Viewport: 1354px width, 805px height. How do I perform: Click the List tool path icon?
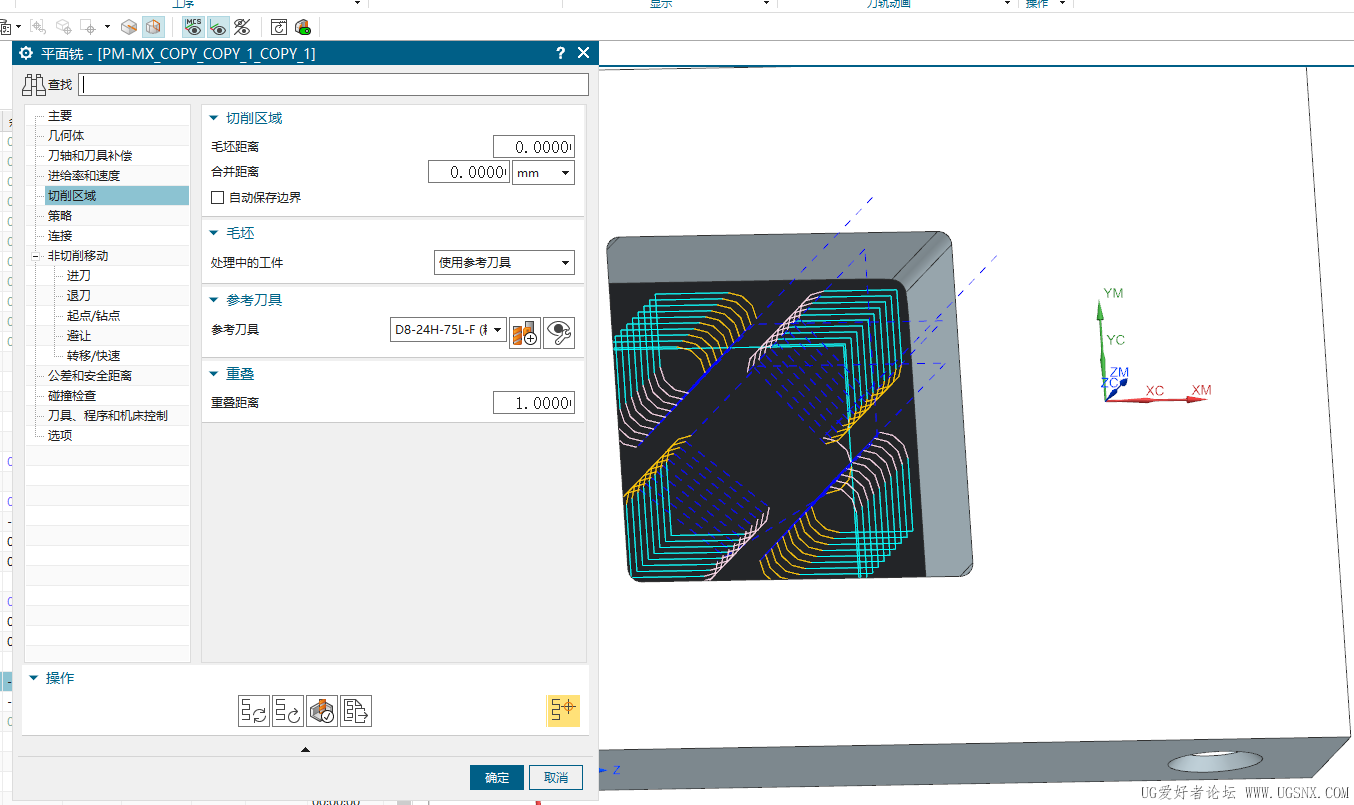[356, 711]
